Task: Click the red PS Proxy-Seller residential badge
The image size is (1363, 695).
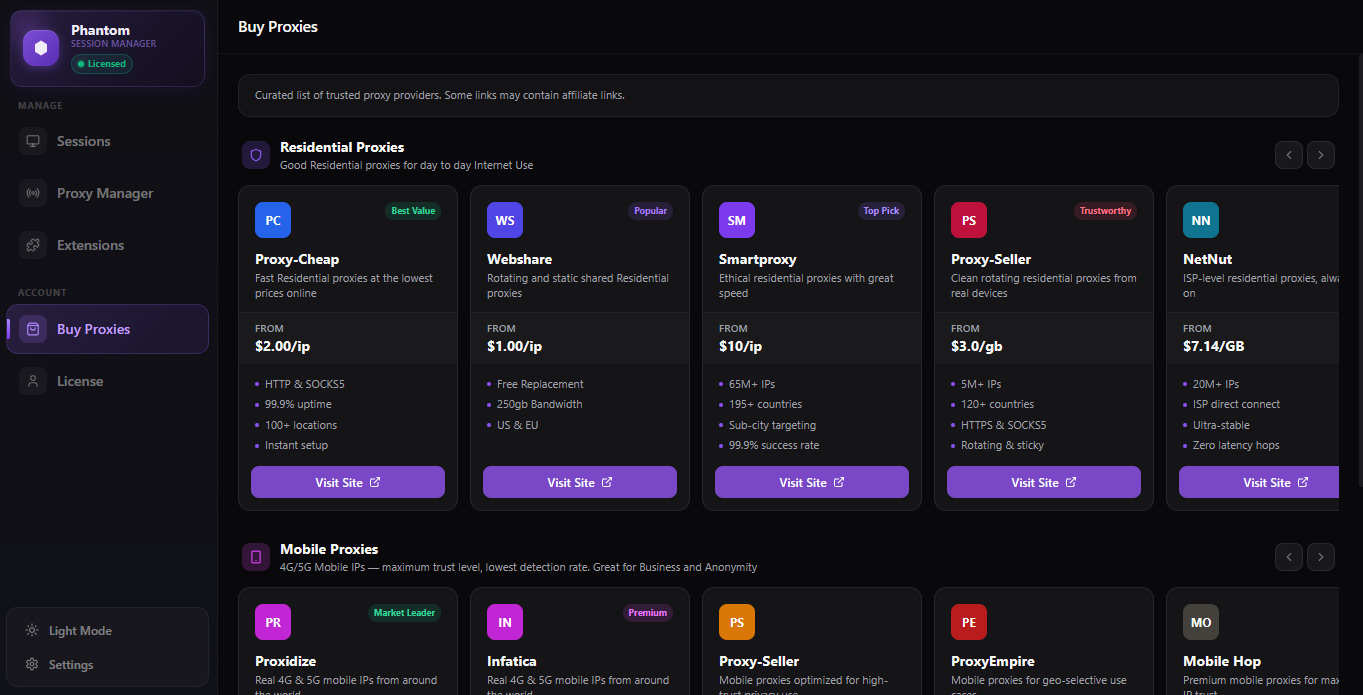Action: click(x=969, y=220)
